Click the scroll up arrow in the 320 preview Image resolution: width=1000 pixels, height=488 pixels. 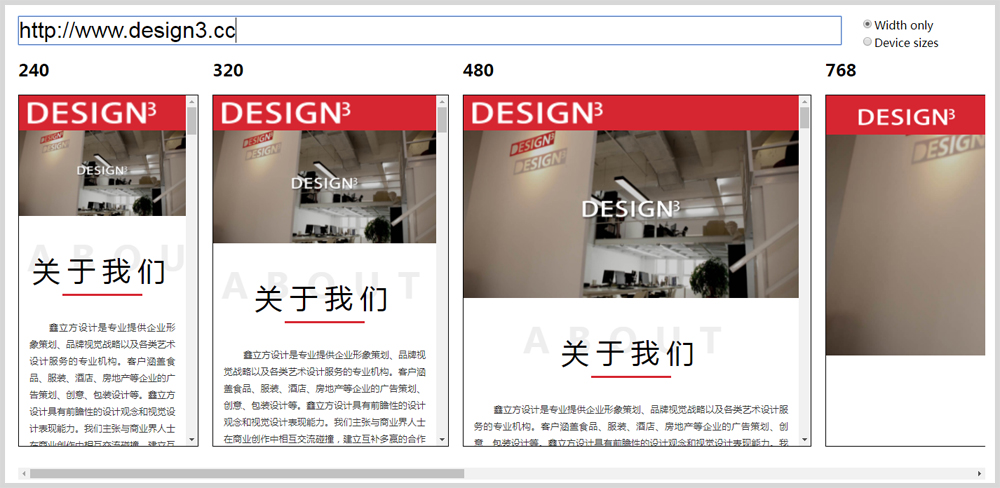pyautogui.click(x=442, y=101)
